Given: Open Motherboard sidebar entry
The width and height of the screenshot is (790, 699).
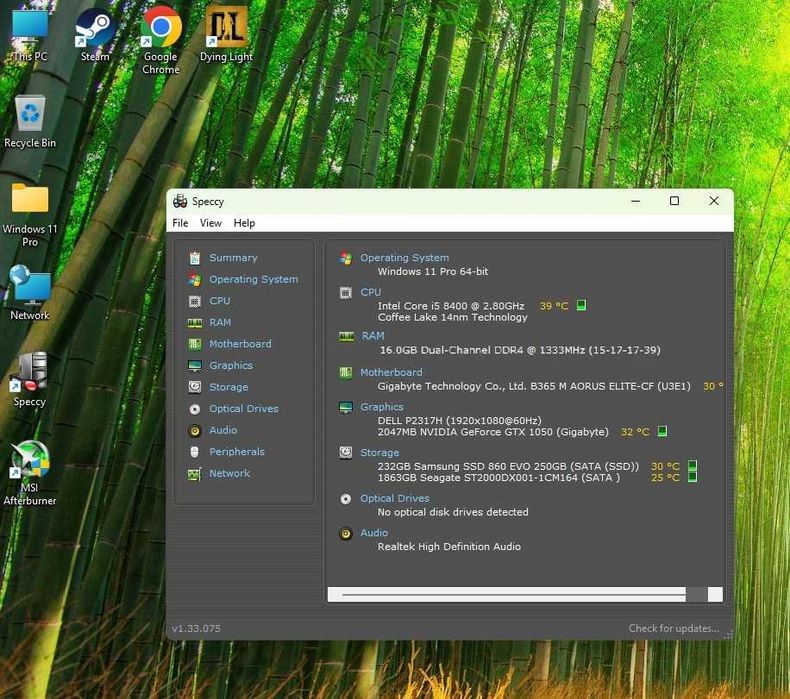Looking at the screenshot, I should (240, 344).
